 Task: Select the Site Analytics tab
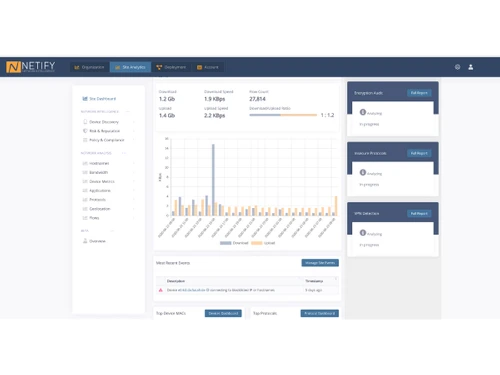tap(130, 67)
